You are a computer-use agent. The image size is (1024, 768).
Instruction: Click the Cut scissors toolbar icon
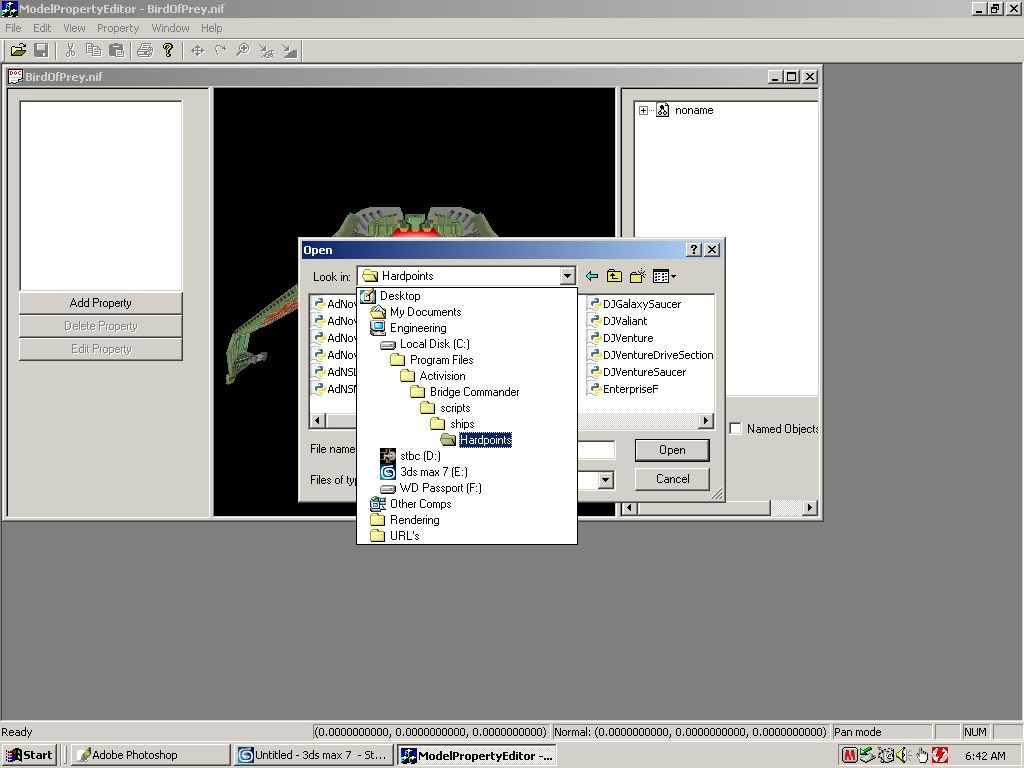click(x=71, y=50)
